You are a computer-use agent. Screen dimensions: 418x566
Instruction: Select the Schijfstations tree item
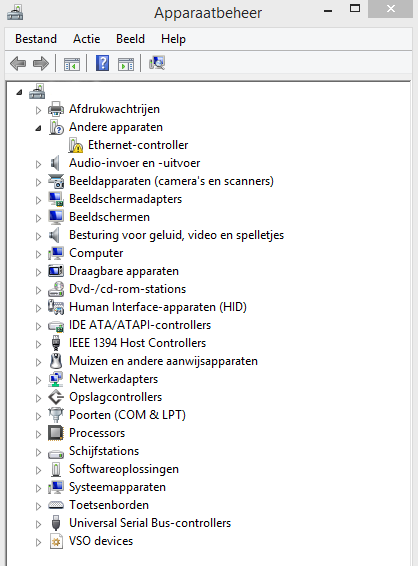[x=104, y=451]
